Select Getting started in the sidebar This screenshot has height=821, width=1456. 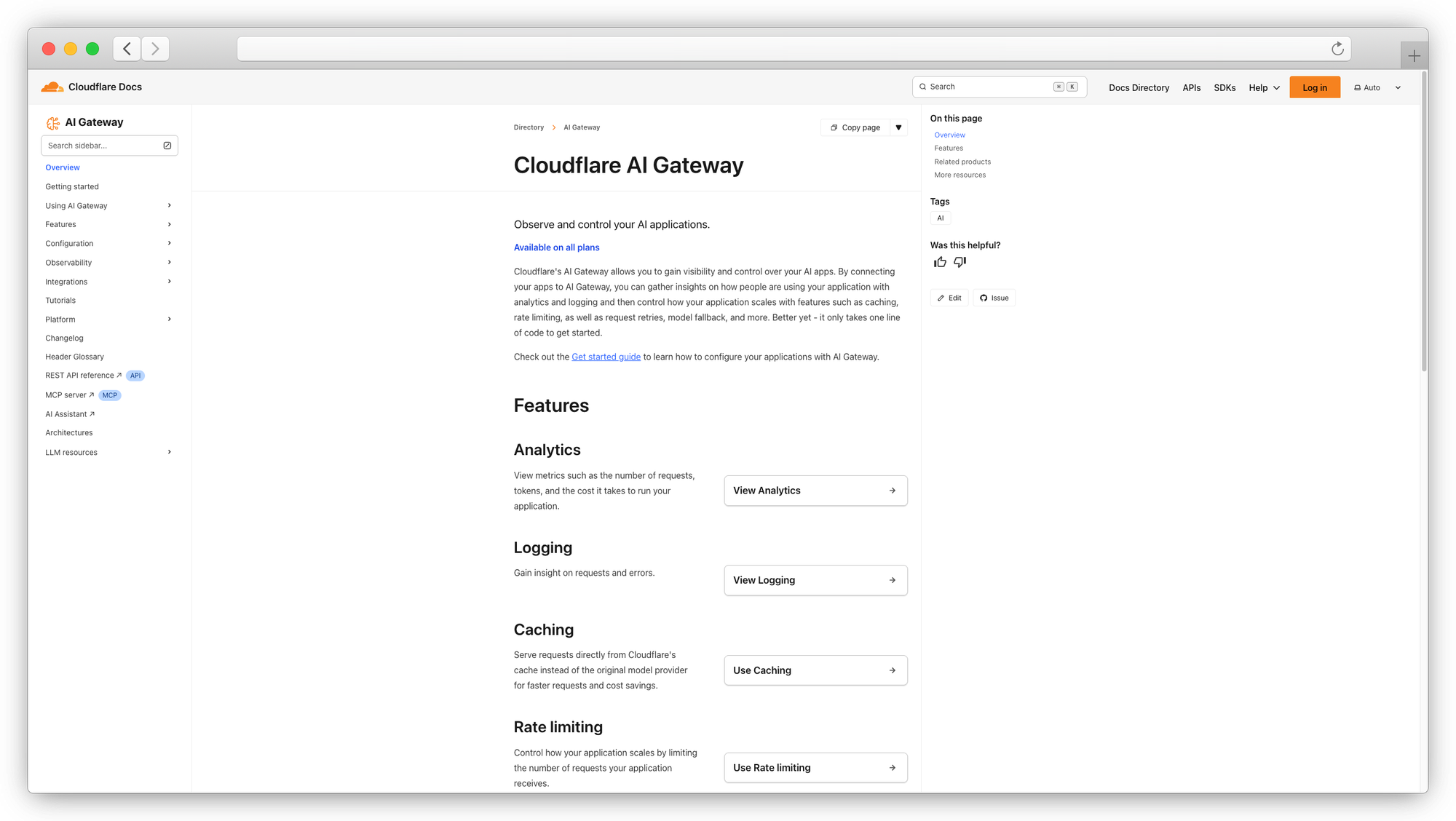72,187
